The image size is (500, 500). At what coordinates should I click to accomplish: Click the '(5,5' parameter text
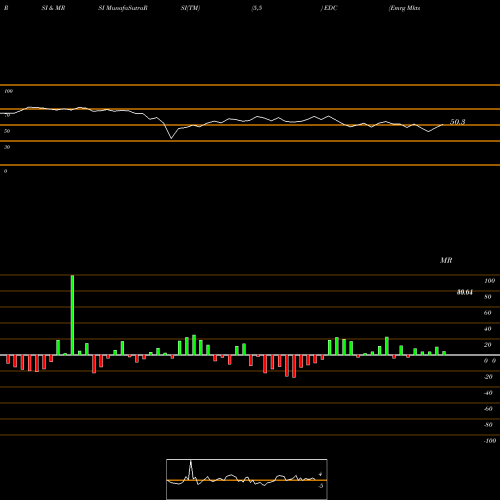click(257, 8)
